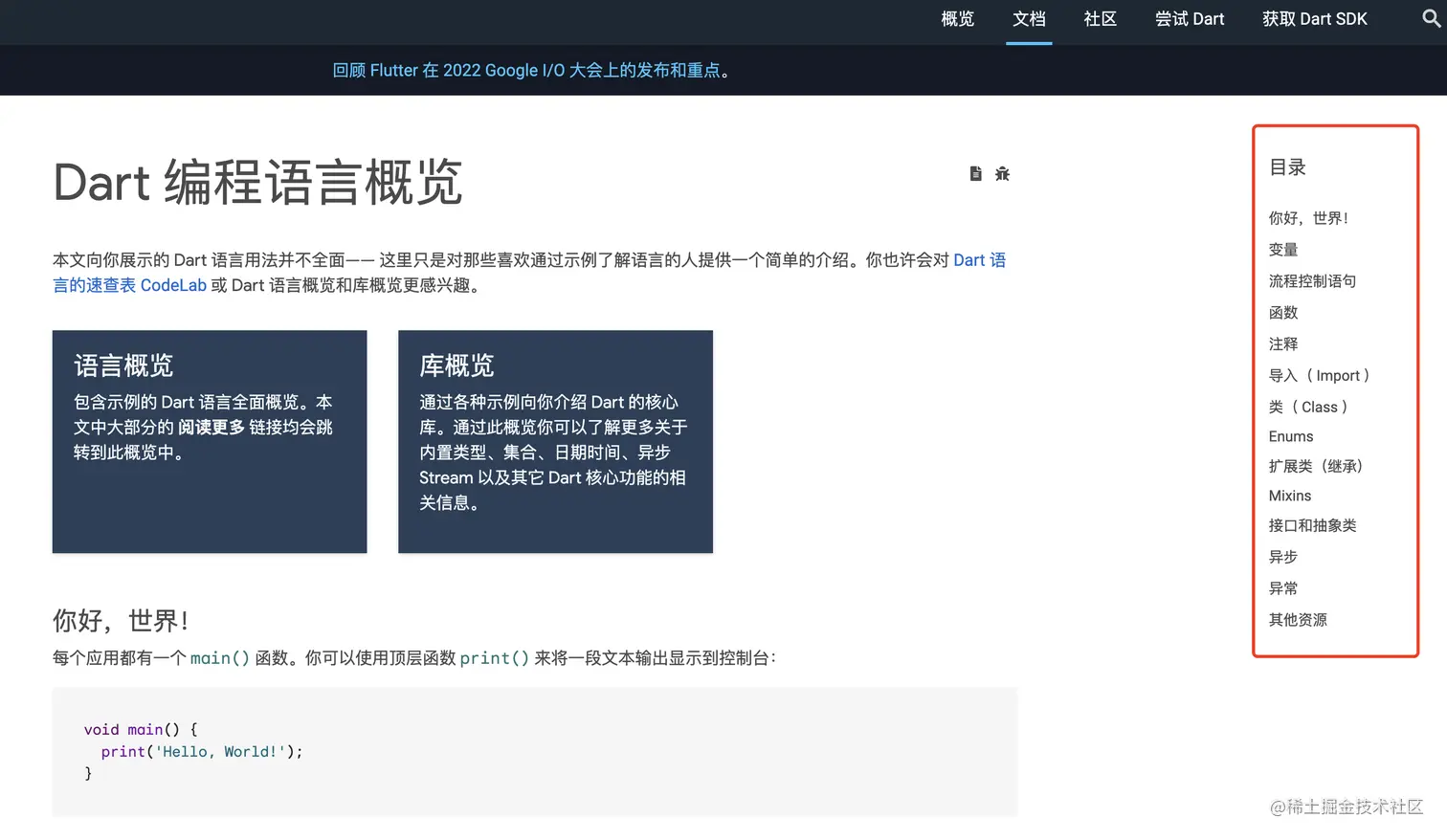This screenshot has height=840, width=1447.
Task: Click the main() code reference in paragraph
Action: coord(220,658)
